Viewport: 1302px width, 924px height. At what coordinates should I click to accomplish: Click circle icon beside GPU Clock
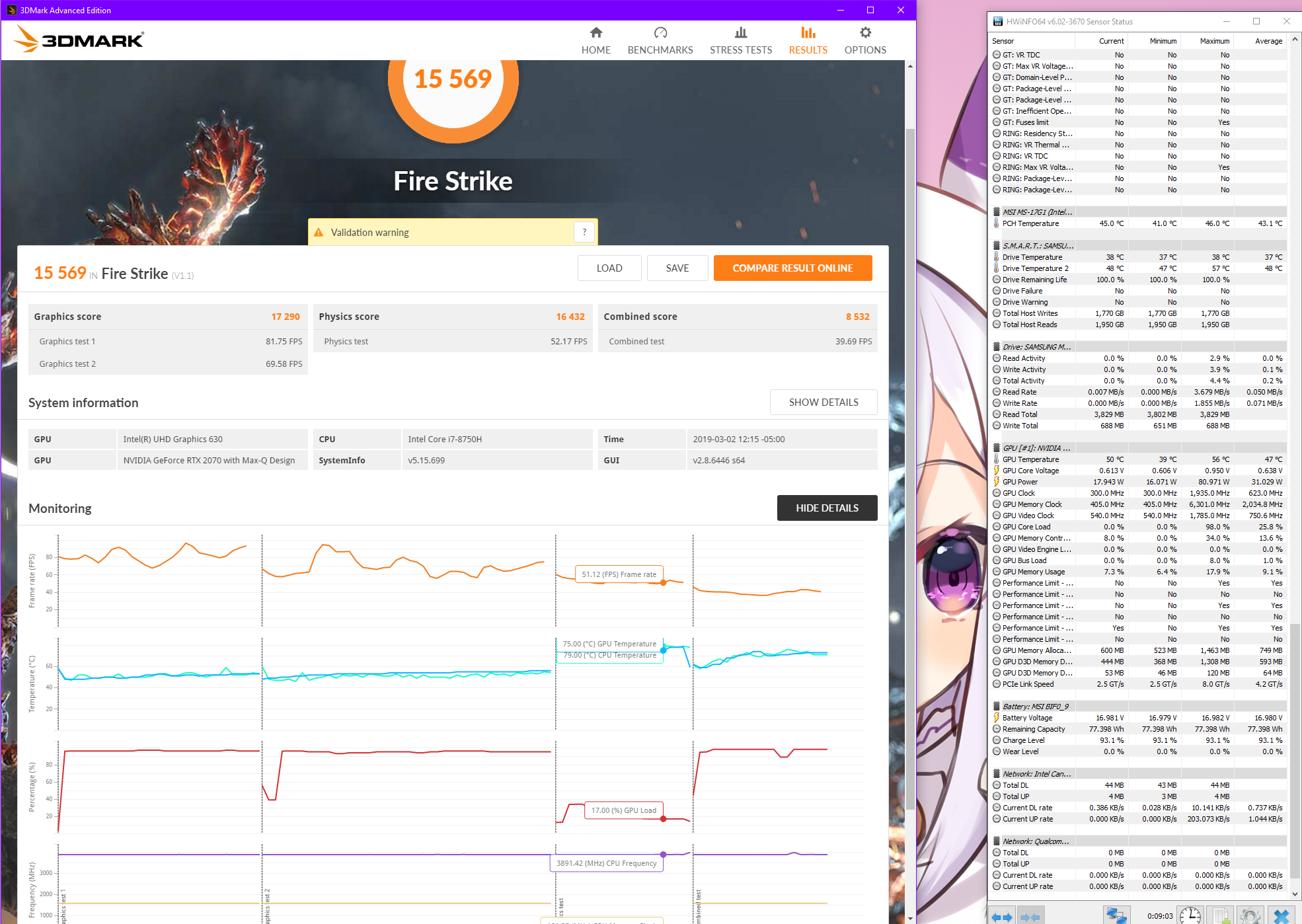997,493
